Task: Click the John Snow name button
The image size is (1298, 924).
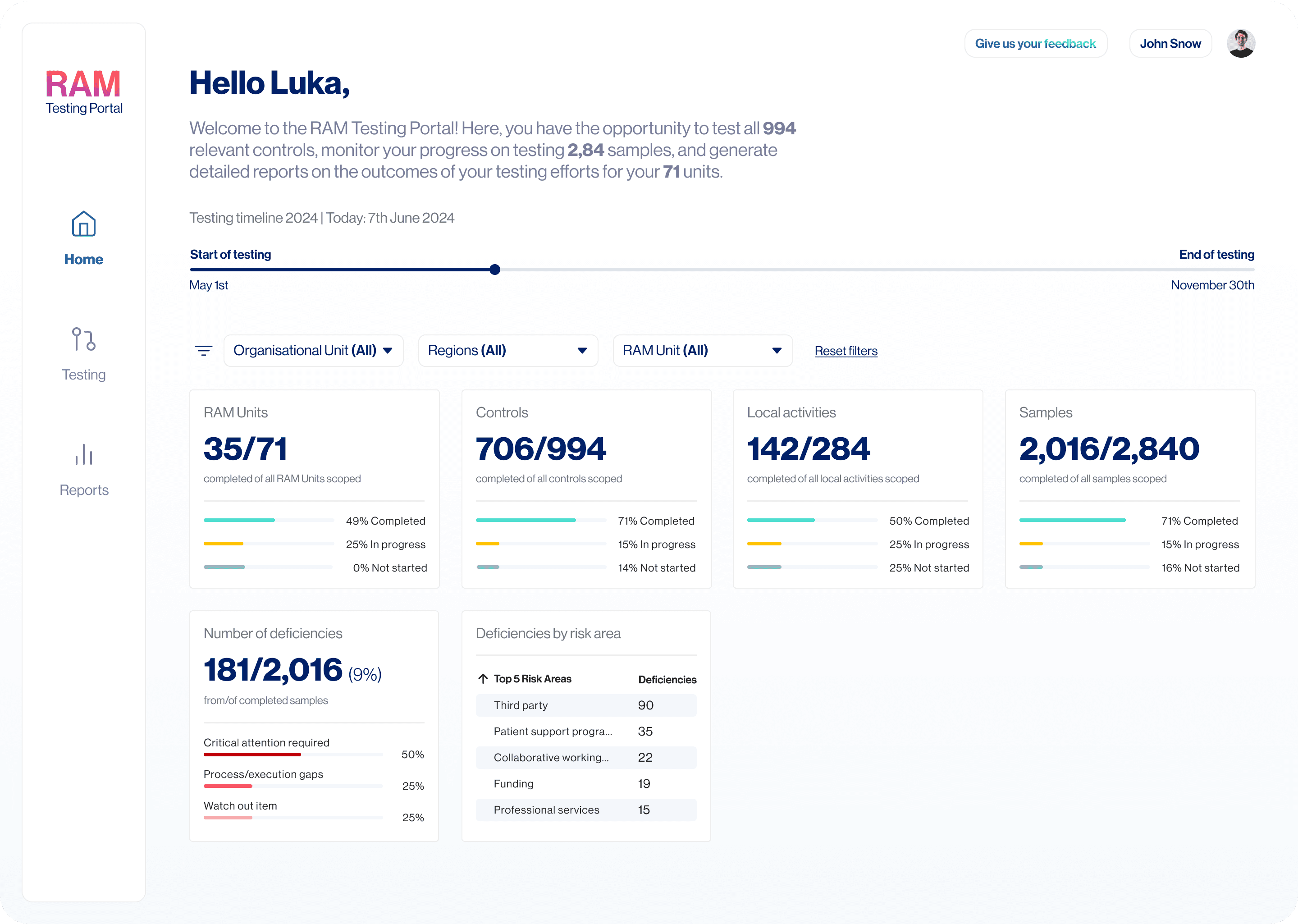Action: (1170, 43)
